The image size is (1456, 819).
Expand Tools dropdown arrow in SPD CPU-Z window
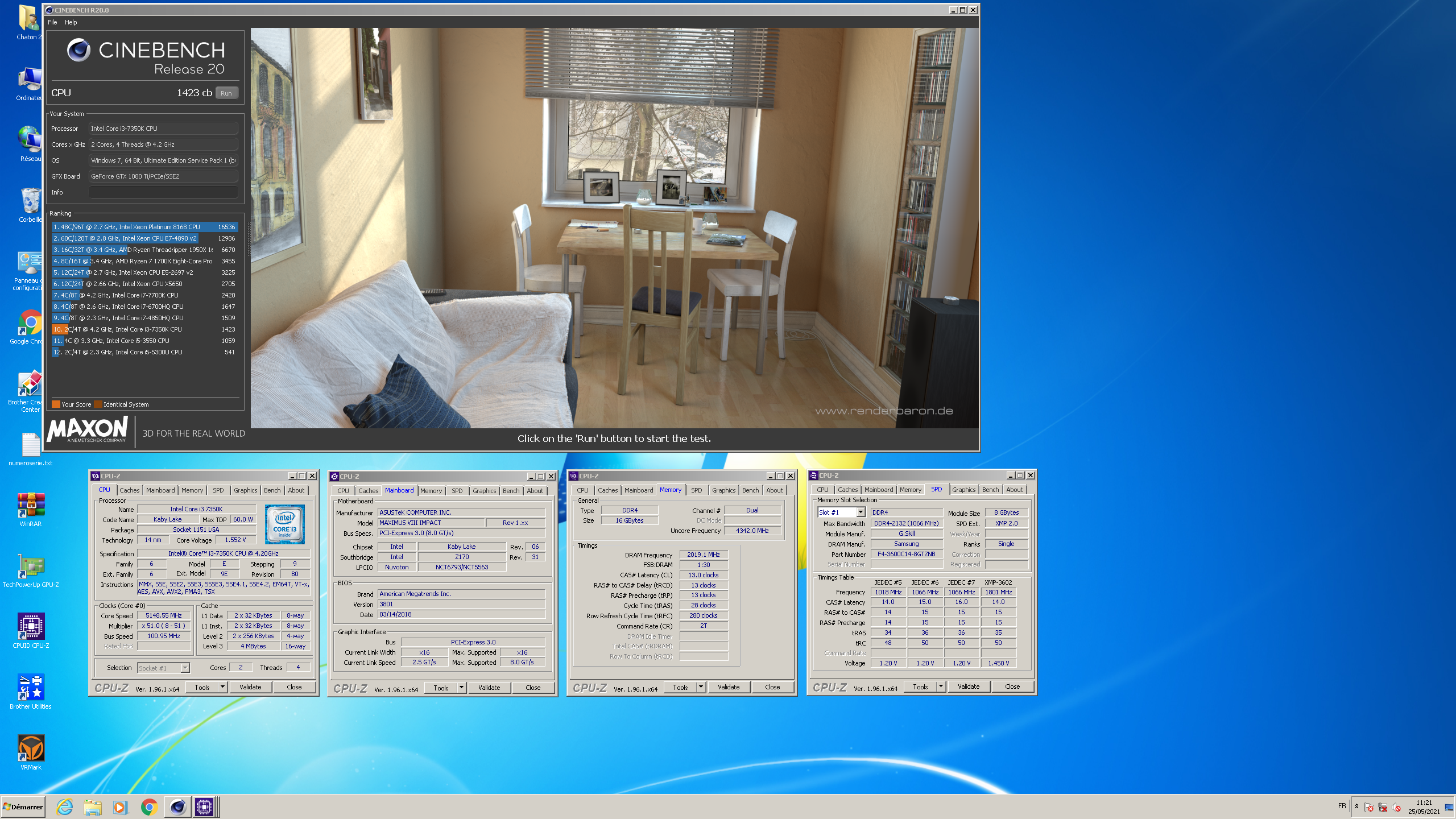pos(941,686)
